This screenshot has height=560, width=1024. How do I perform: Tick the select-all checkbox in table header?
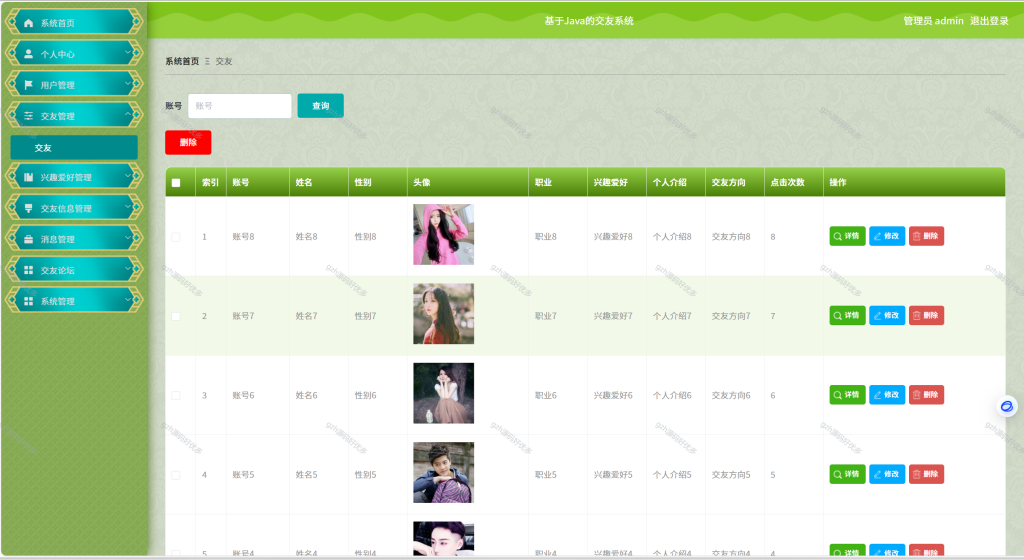[x=176, y=183]
